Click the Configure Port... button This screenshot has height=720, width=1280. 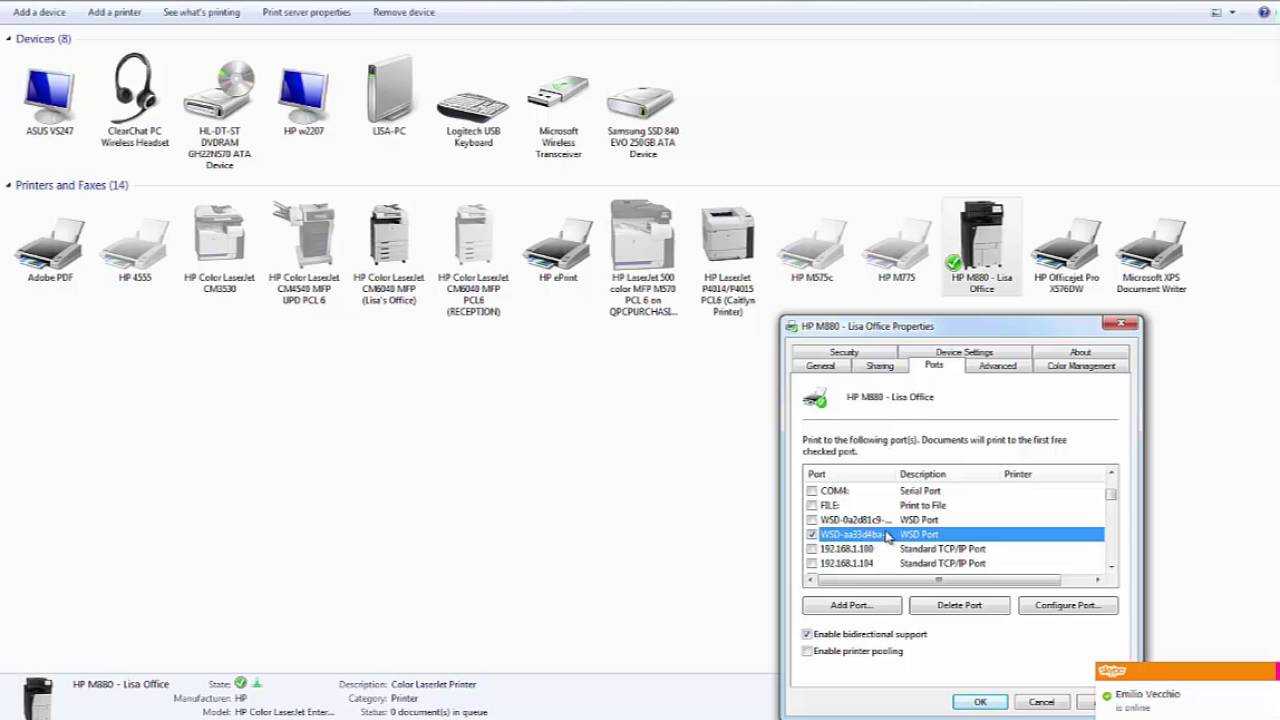click(1068, 605)
